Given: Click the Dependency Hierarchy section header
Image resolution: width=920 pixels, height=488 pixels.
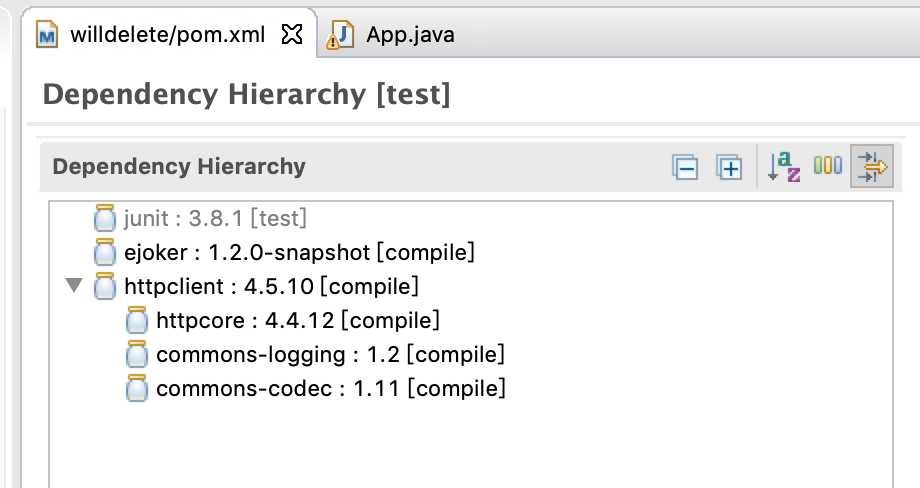Looking at the screenshot, I should pyautogui.click(x=179, y=167).
